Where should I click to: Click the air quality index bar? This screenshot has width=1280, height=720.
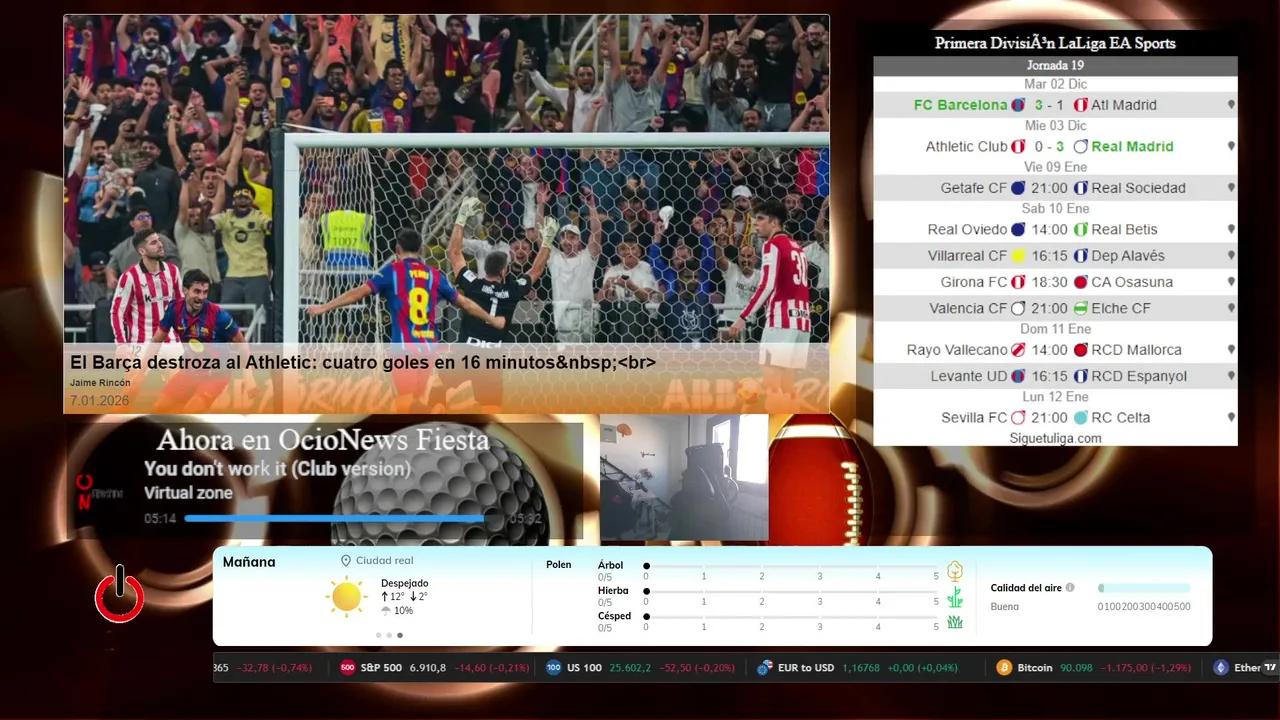point(1144,588)
